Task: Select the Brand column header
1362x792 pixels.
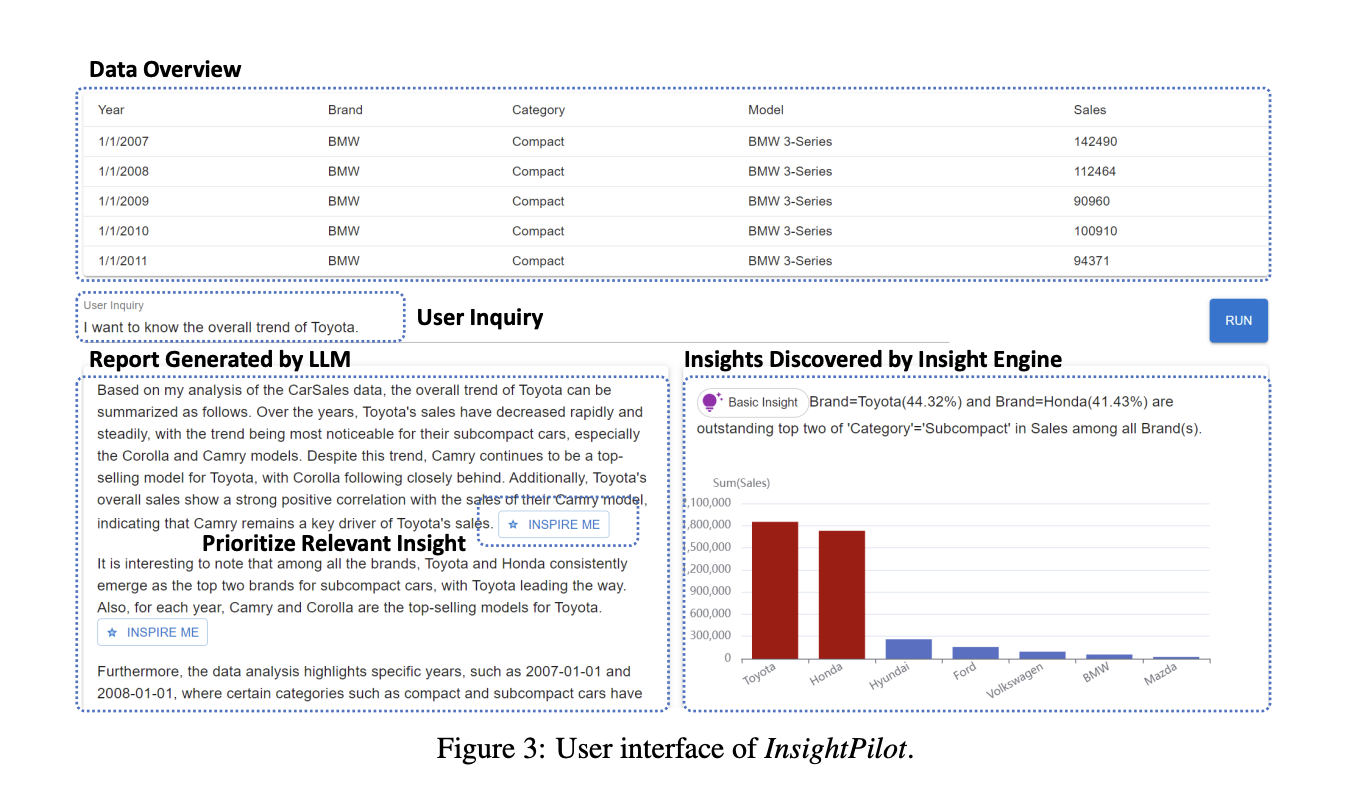Action: [x=344, y=110]
